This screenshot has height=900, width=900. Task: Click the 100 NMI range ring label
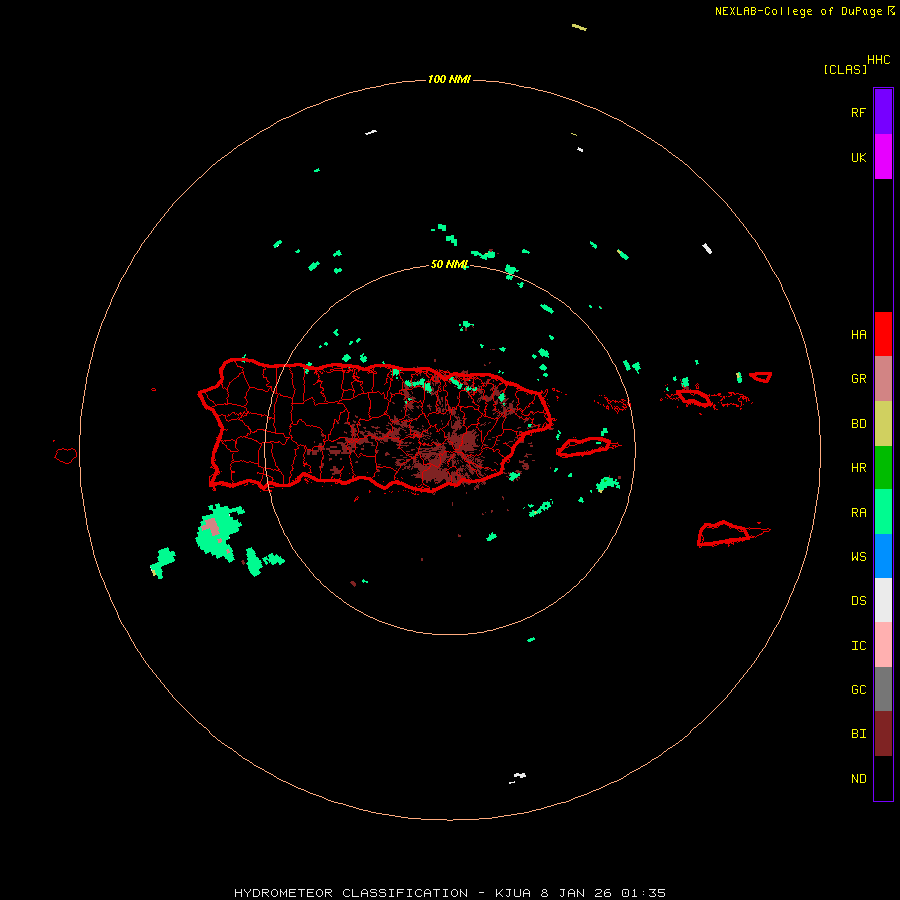point(449,79)
